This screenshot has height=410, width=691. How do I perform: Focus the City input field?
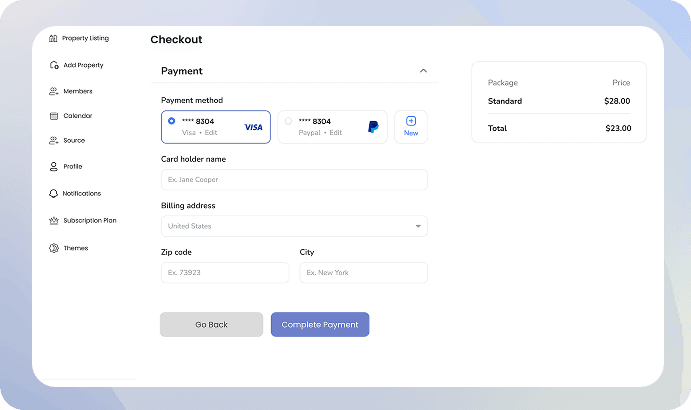pos(364,273)
